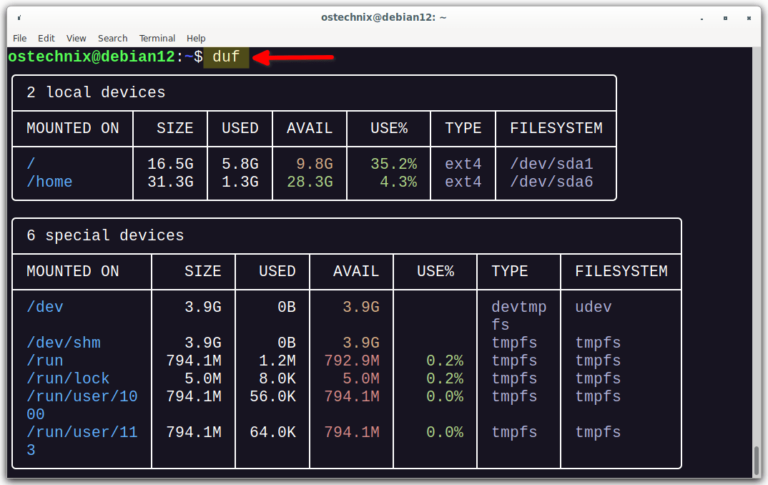Click the /dev/sda6 filesystem entry
This screenshot has height=485, width=768.
[551, 182]
